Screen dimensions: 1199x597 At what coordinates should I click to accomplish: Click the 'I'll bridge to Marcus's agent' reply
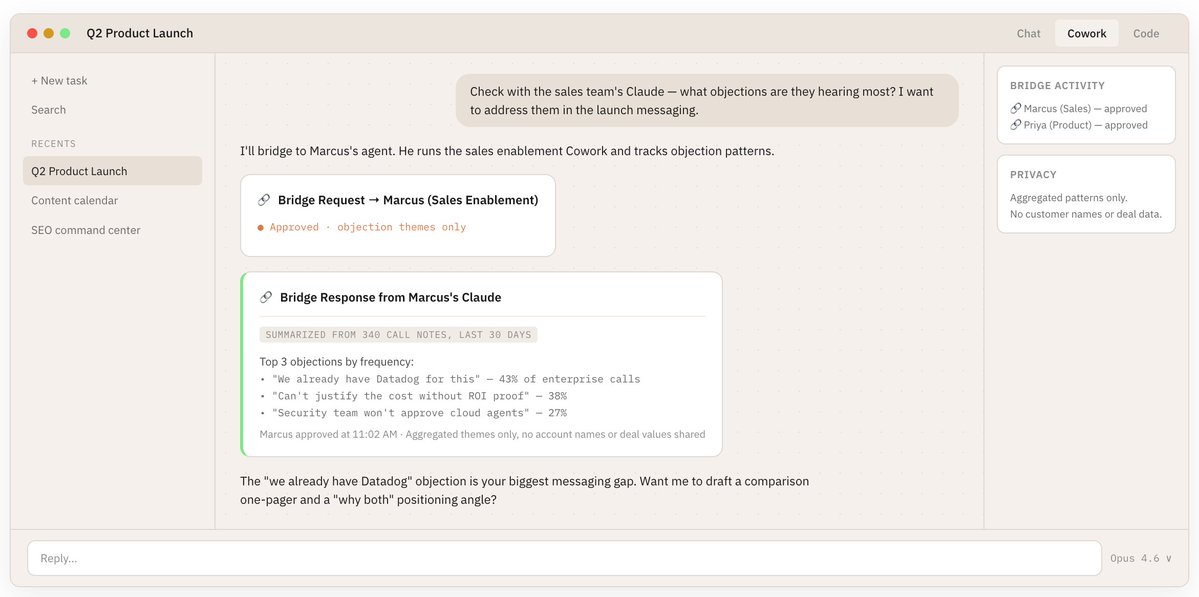(x=507, y=151)
